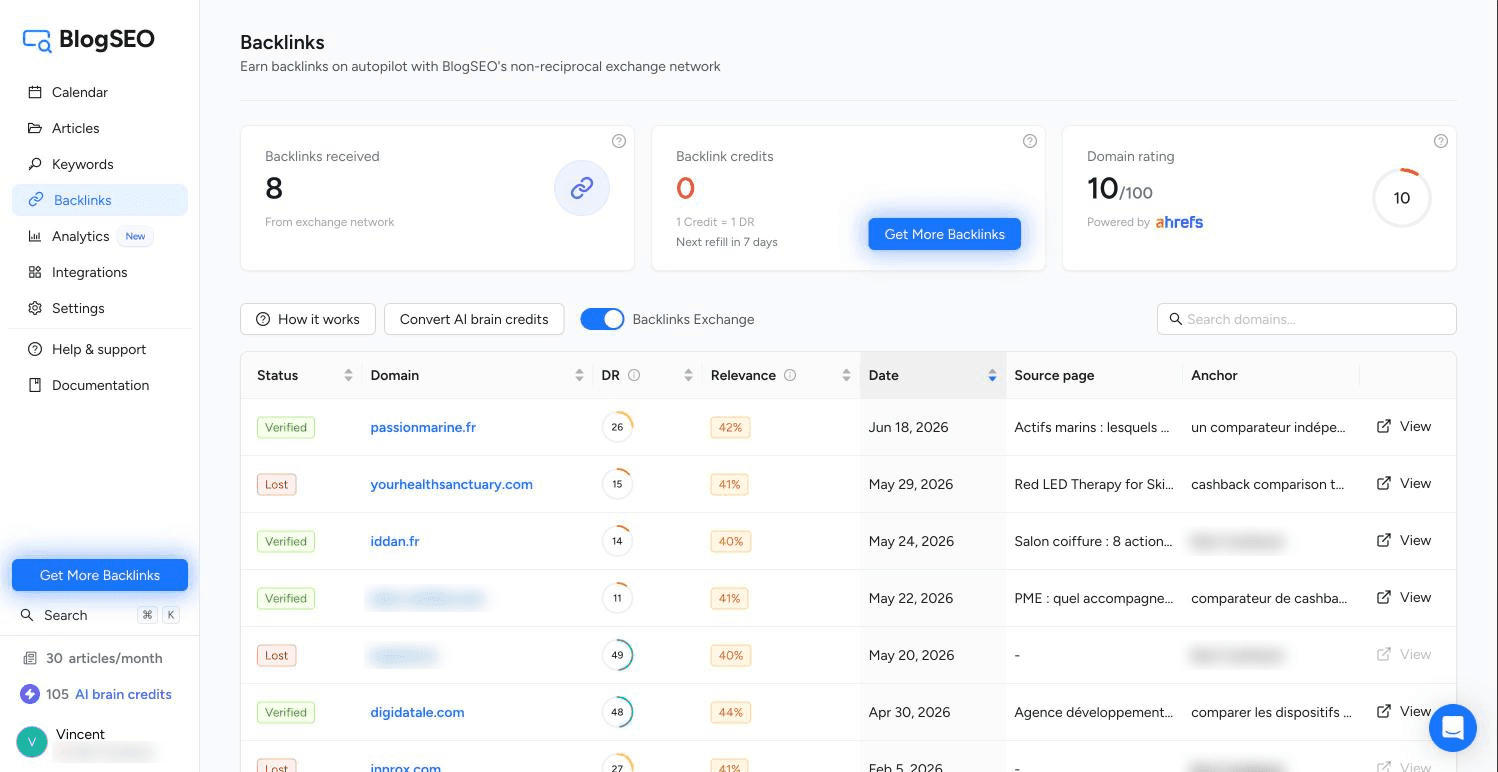The height and width of the screenshot is (772, 1498).
Task: Click the external link icon for iddan.fr row
Action: click(1384, 541)
